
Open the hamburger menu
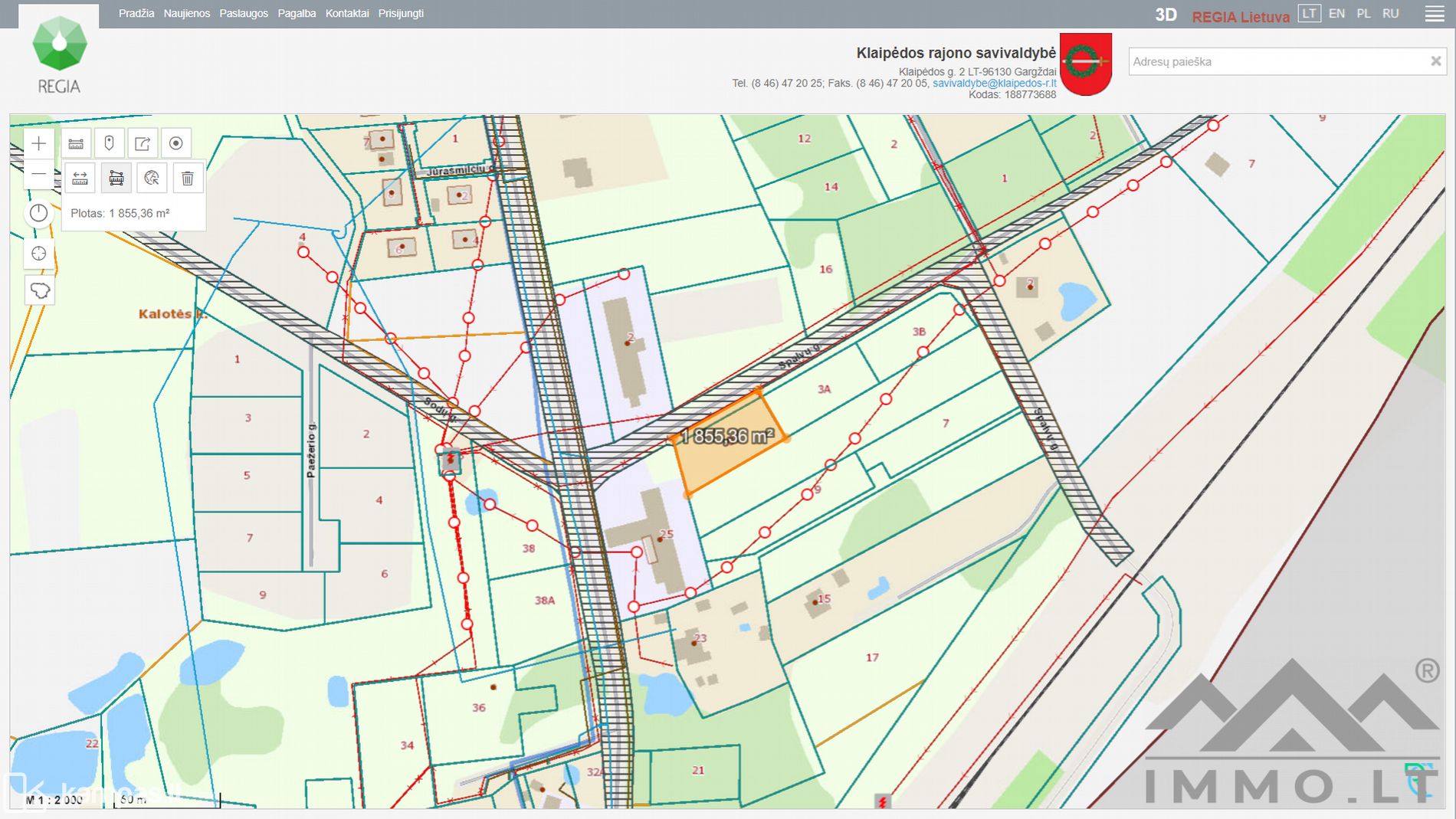1434,14
